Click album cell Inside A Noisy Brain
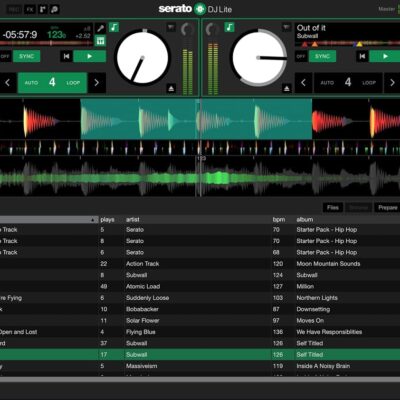Viewport: 400px width, 400px height. [x=323, y=366]
